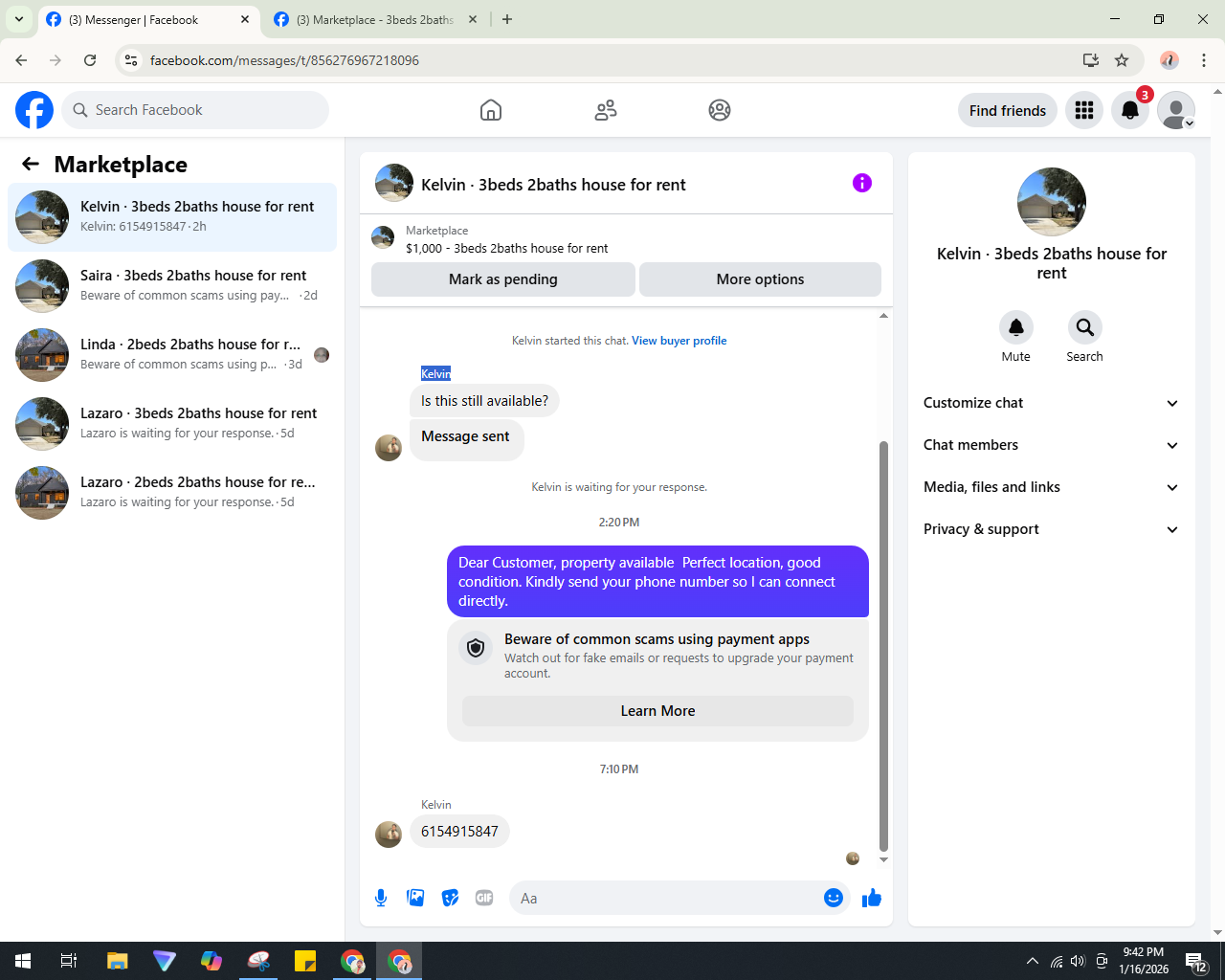
Task: Mute the conversation with the bell icon
Action: [x=1016, y=327]
